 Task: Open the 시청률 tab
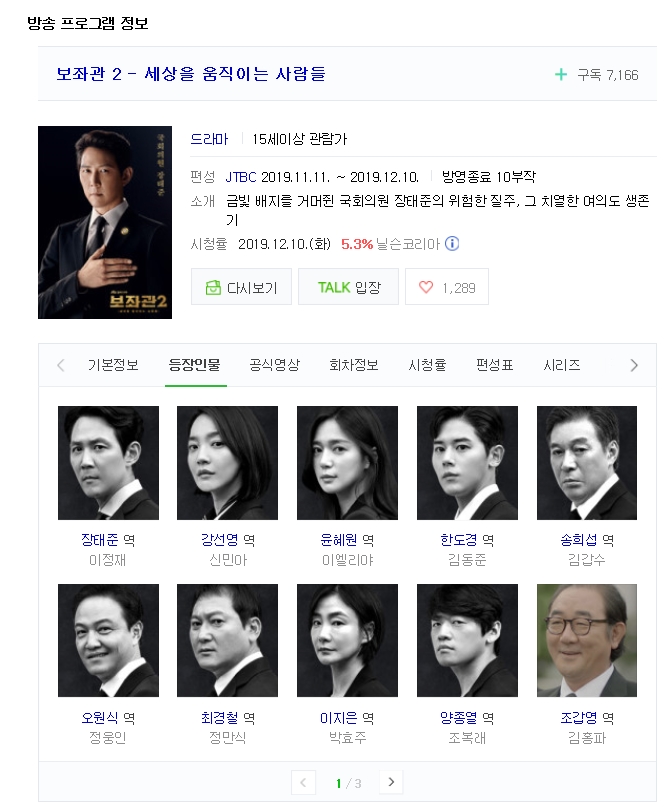point(427,365)
